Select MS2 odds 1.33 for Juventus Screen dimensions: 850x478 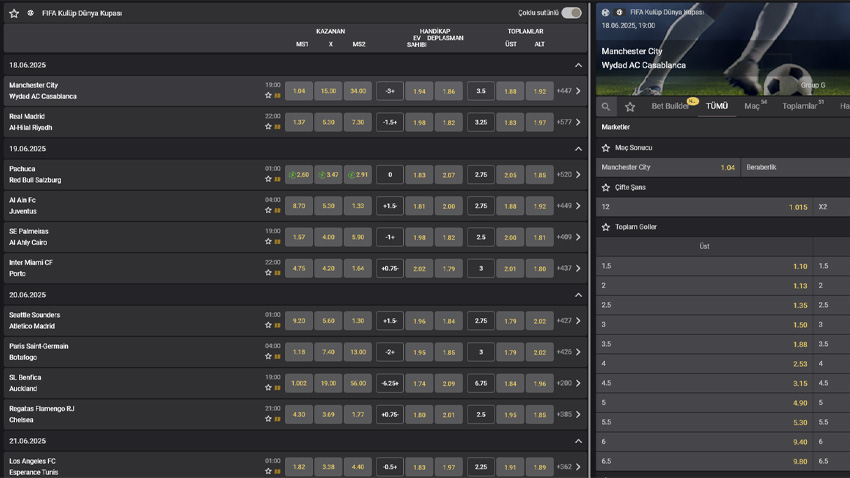tap(358, 206)
